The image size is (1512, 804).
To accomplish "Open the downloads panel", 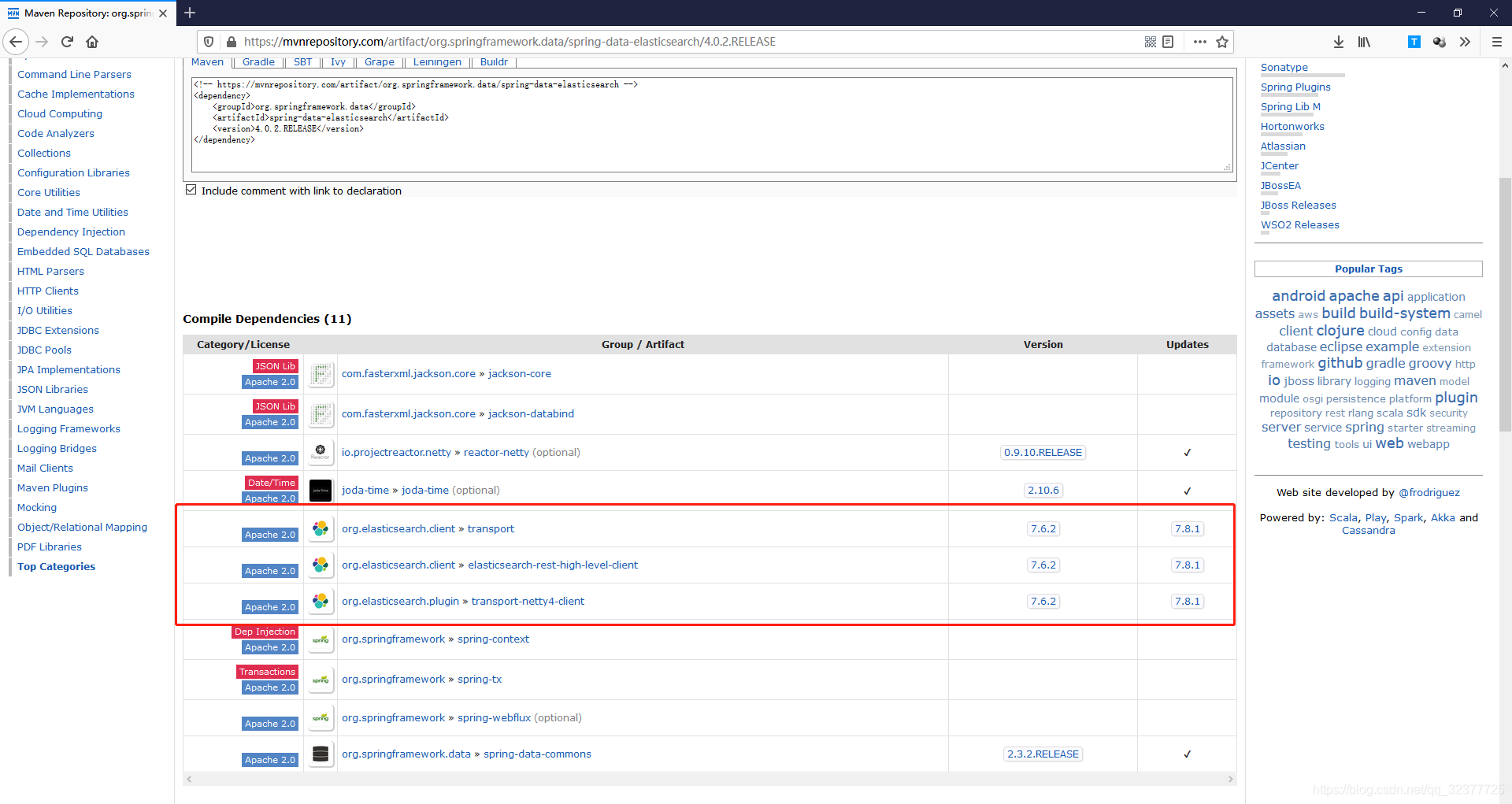I will [x=1339, y=42].
